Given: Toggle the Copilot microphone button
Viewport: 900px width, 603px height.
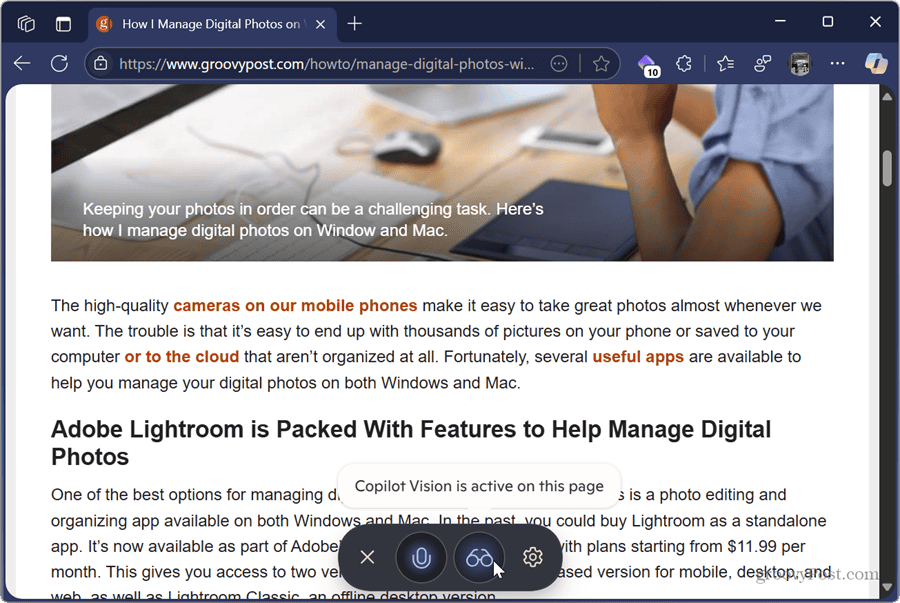Looking at the screenshot, I should 421,557.
